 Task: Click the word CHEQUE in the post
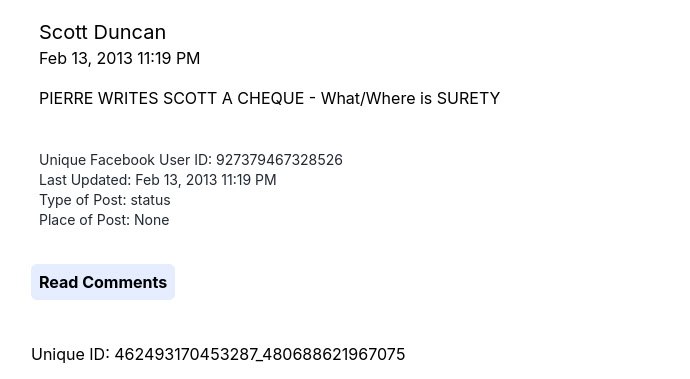[271, 98]
